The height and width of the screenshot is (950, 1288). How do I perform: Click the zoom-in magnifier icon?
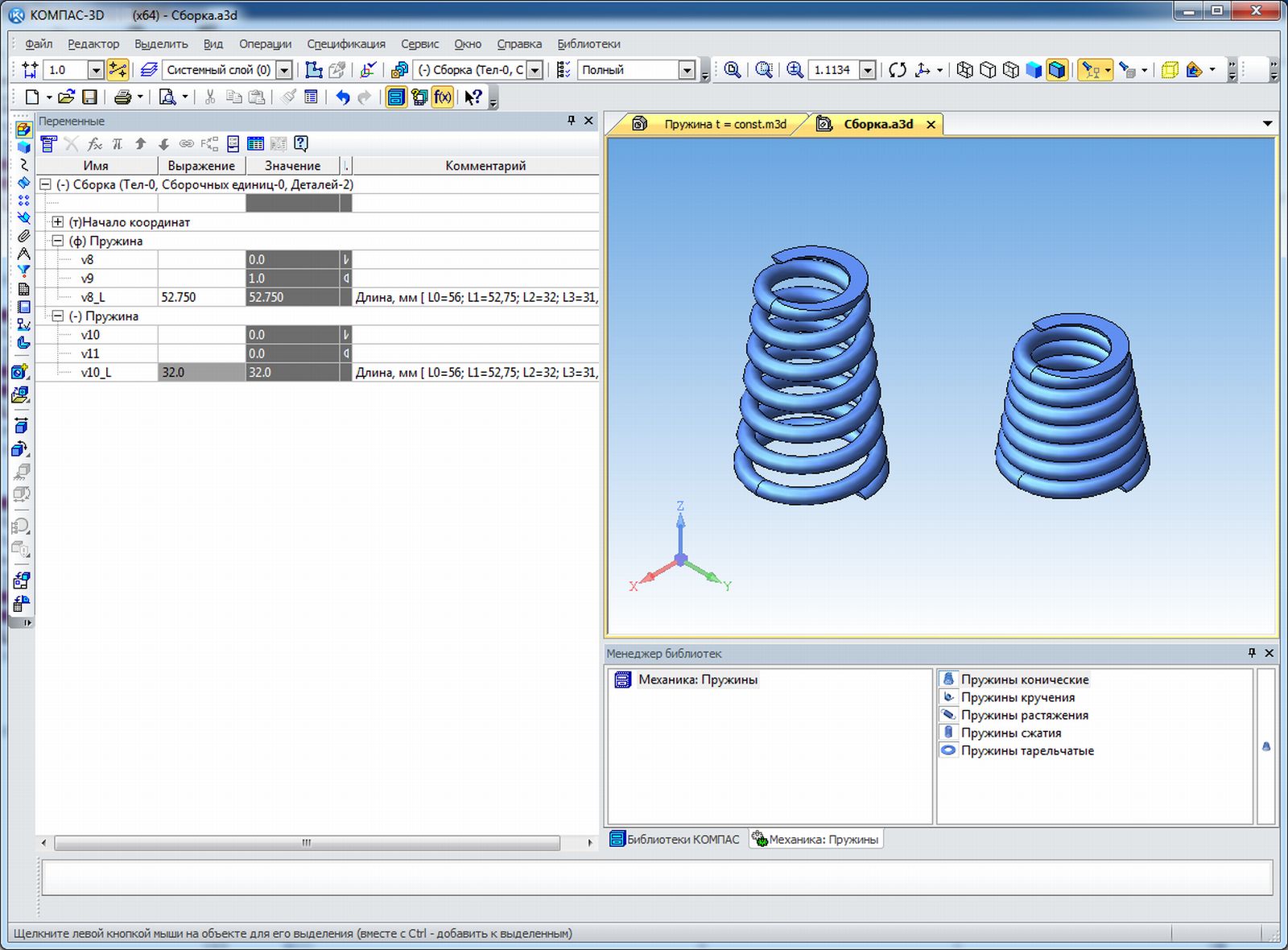point(795,70)
